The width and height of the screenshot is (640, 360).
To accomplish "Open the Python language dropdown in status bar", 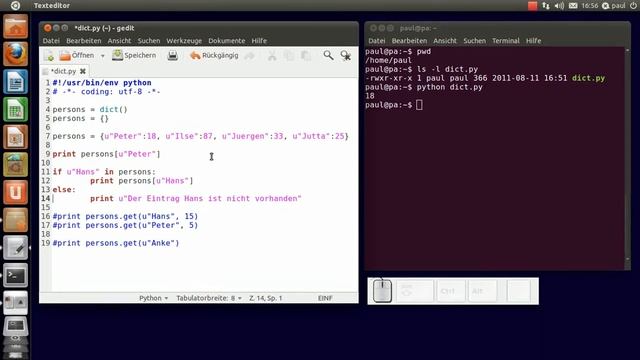I will pyautogui.click(x=153, y=298).
